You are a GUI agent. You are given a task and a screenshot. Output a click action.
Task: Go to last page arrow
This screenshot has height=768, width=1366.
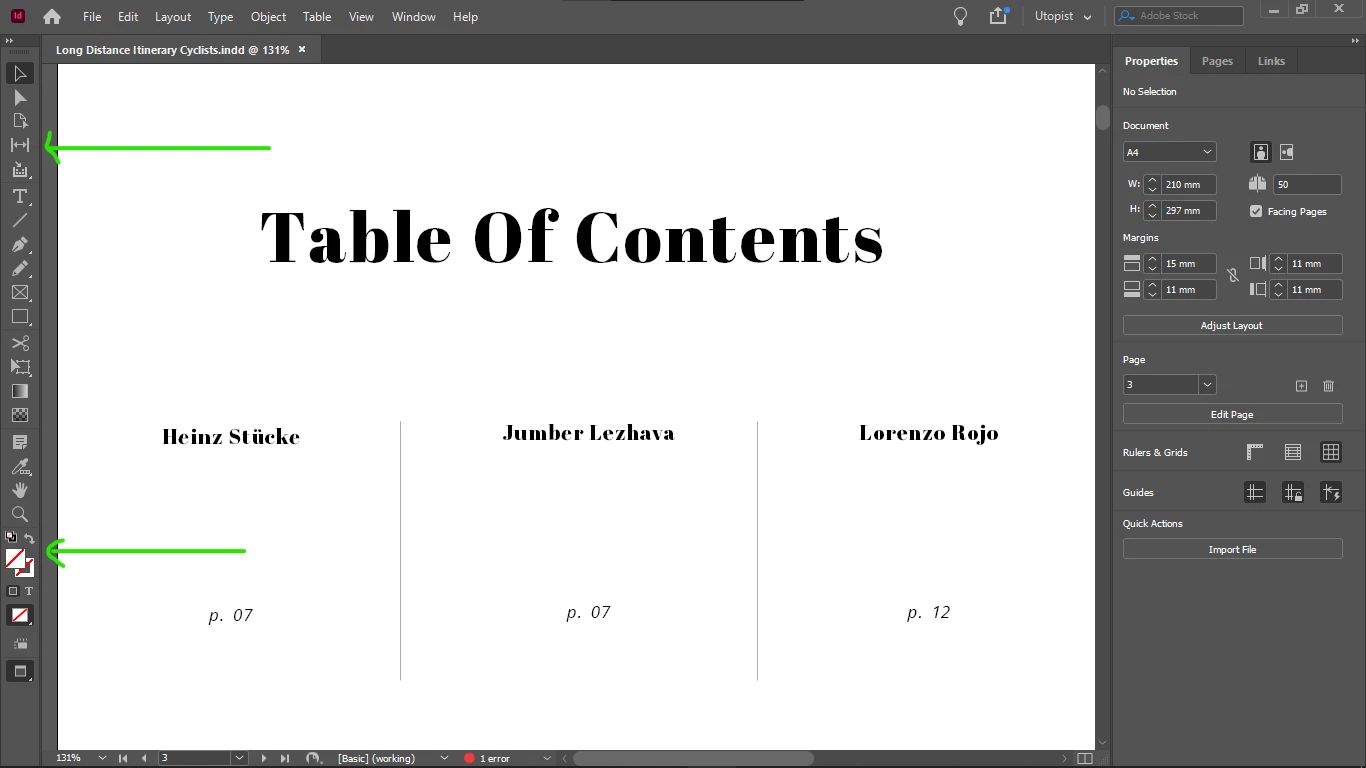click(x=285, y=758)
